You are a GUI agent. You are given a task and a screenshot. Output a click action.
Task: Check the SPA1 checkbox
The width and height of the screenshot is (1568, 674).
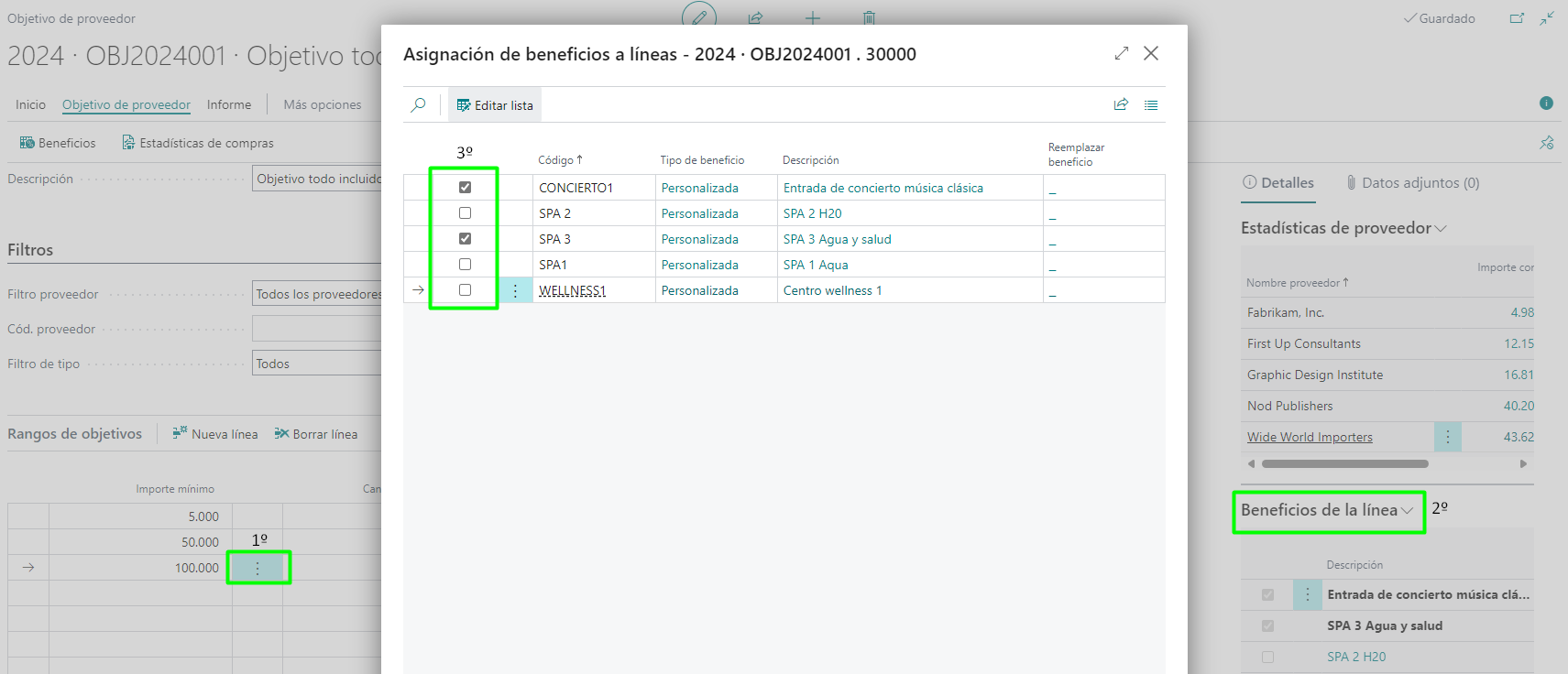465,265
